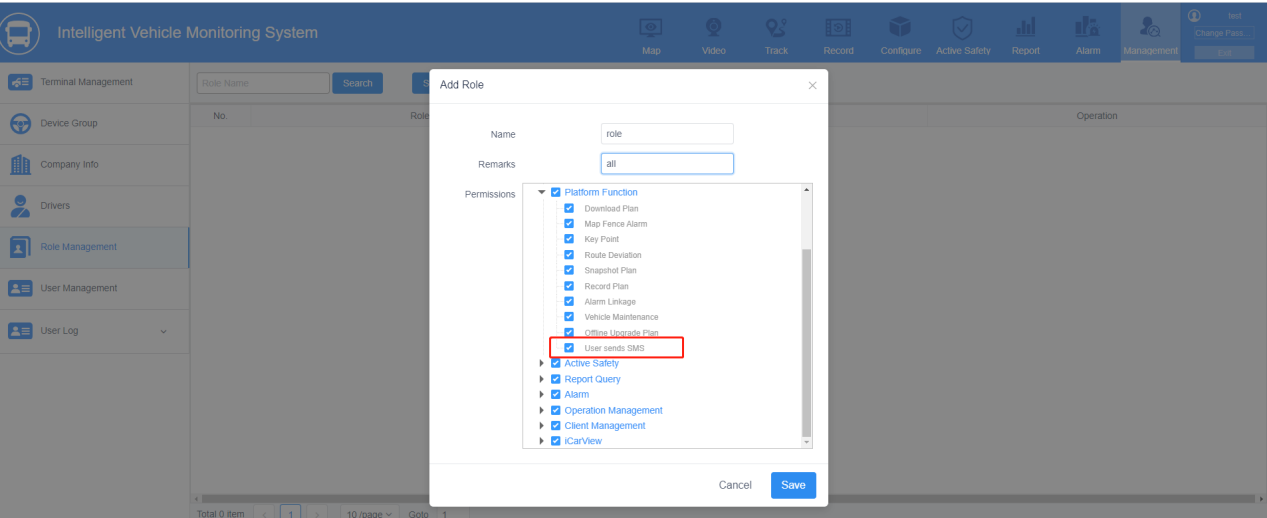
Task: Close the Add Role dialog
Action: (812, 86)
